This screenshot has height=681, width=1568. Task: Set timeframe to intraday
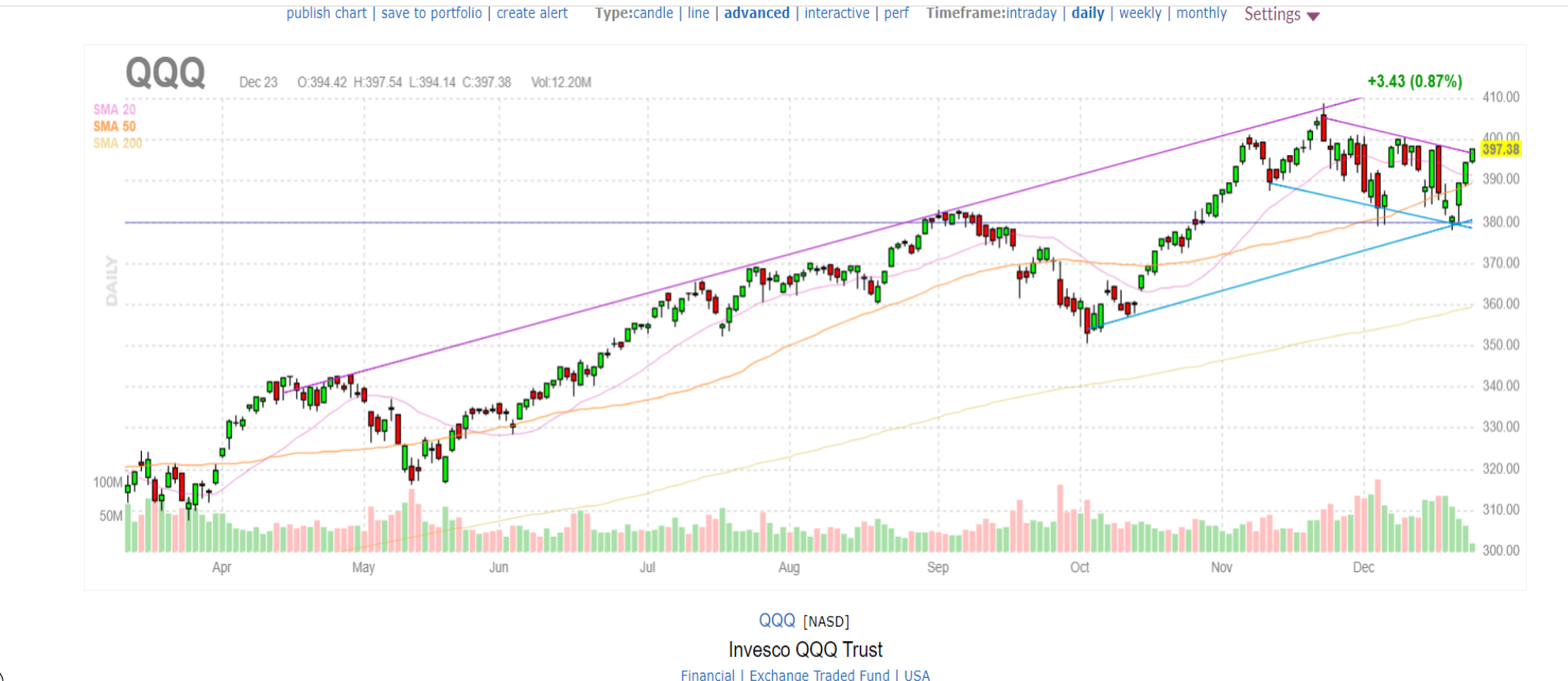click(x=1031, y=13)
